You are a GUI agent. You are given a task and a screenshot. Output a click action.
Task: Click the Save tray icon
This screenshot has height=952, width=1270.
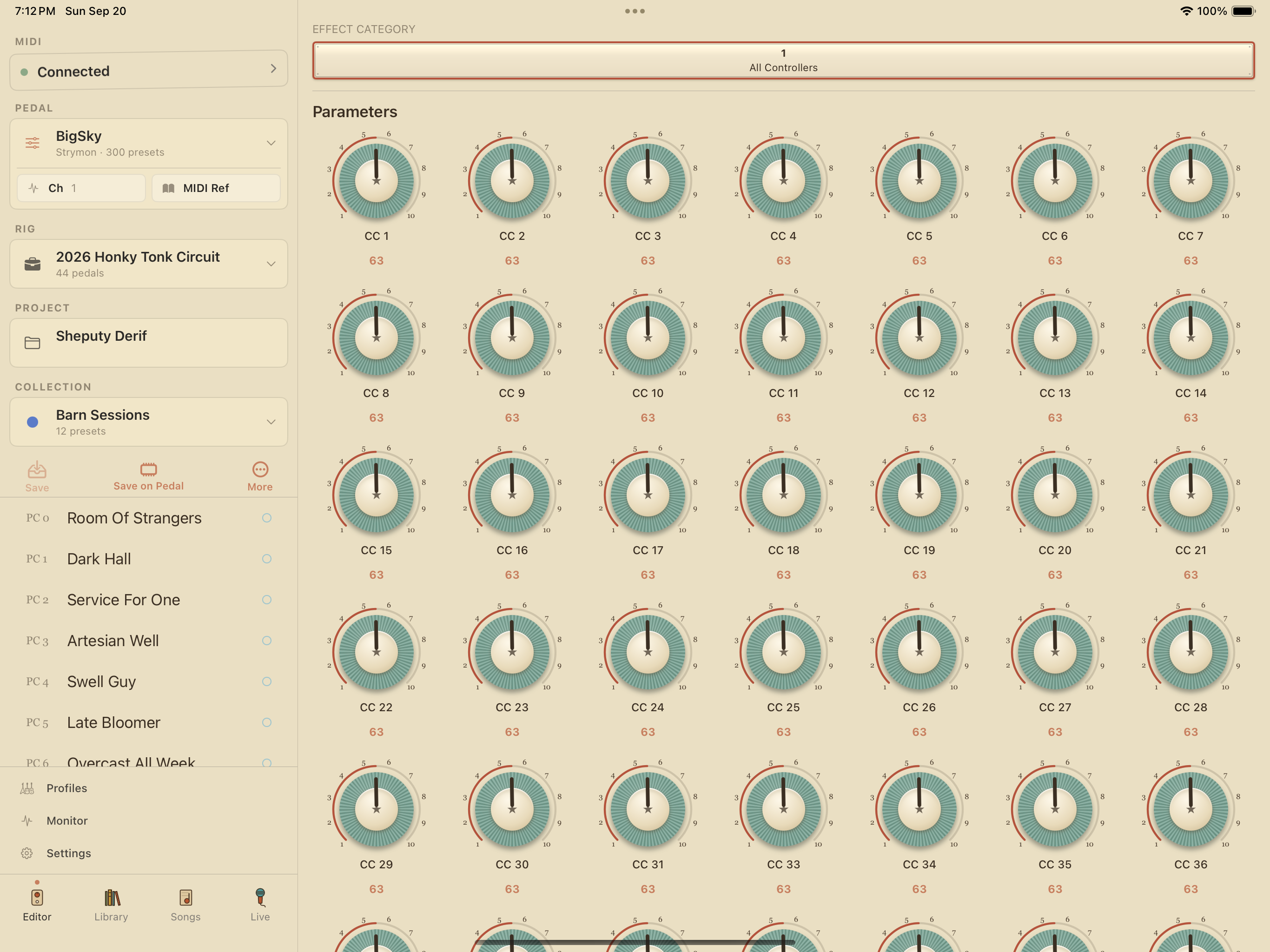[37, 469]
